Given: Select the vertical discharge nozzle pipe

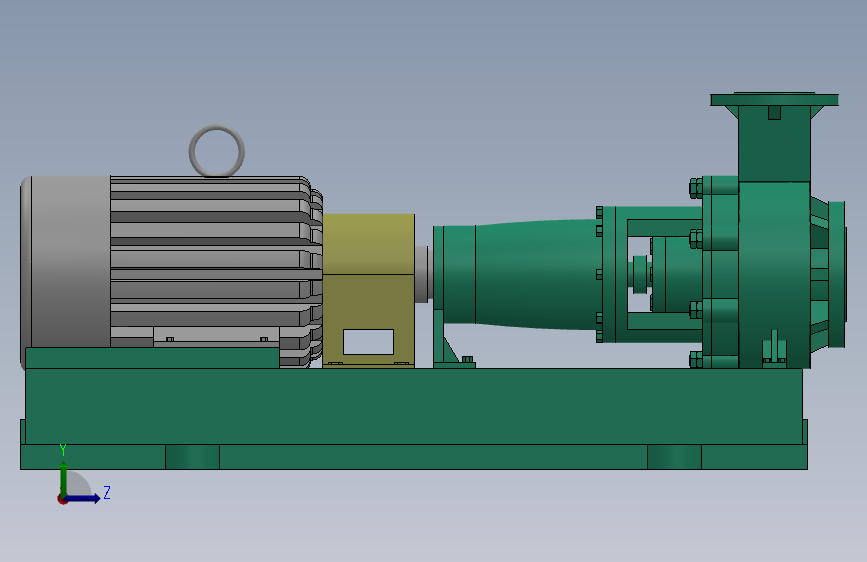Looking at the screenshot, I should (774, 144).
